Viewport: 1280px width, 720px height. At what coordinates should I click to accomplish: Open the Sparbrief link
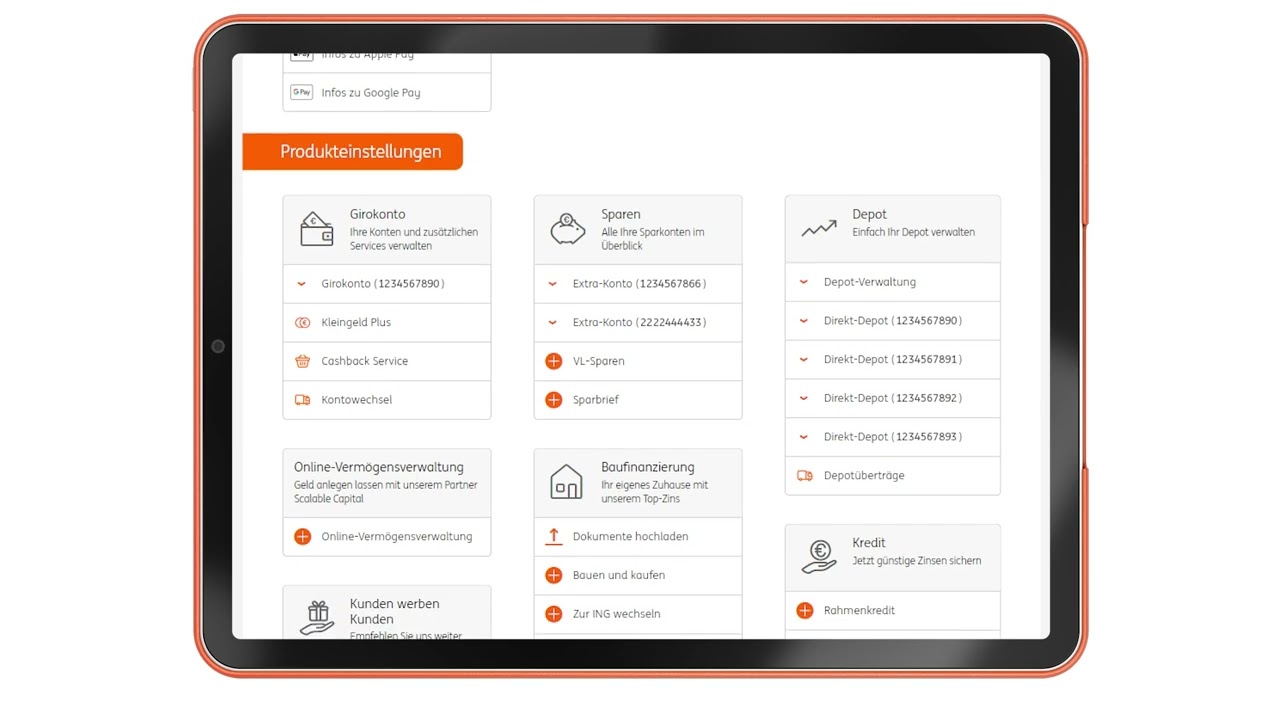[x=596, y=400]
